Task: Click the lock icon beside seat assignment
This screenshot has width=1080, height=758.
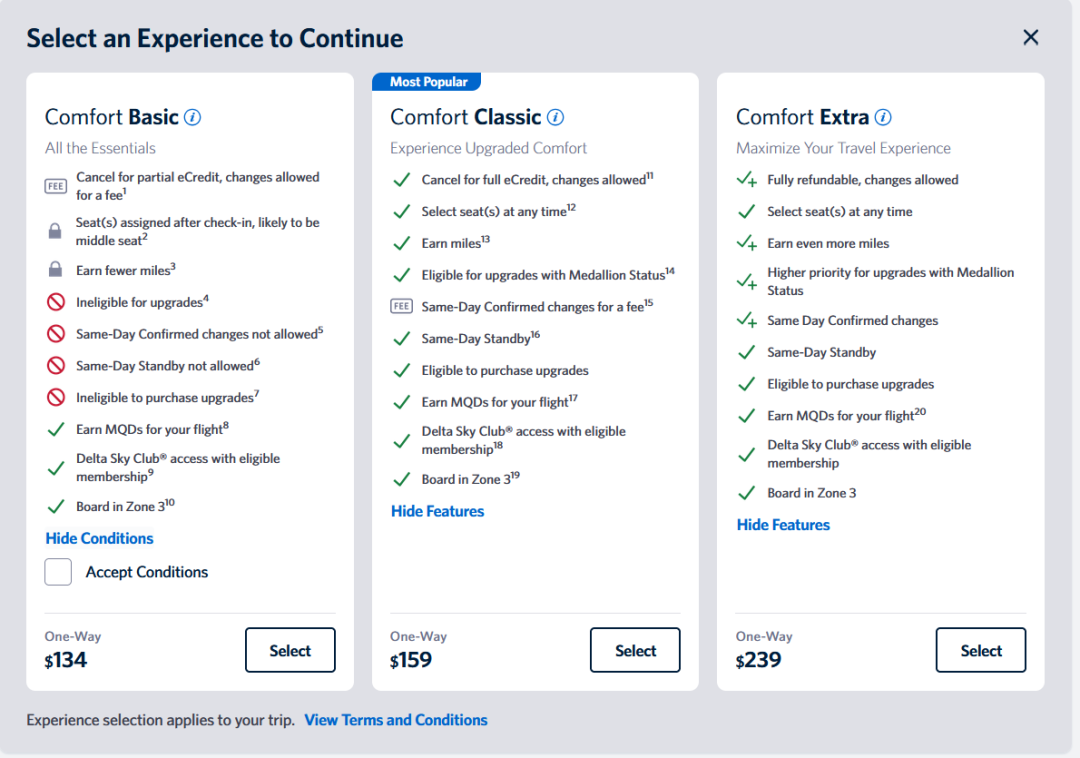Action: click(x=56, y=231)
